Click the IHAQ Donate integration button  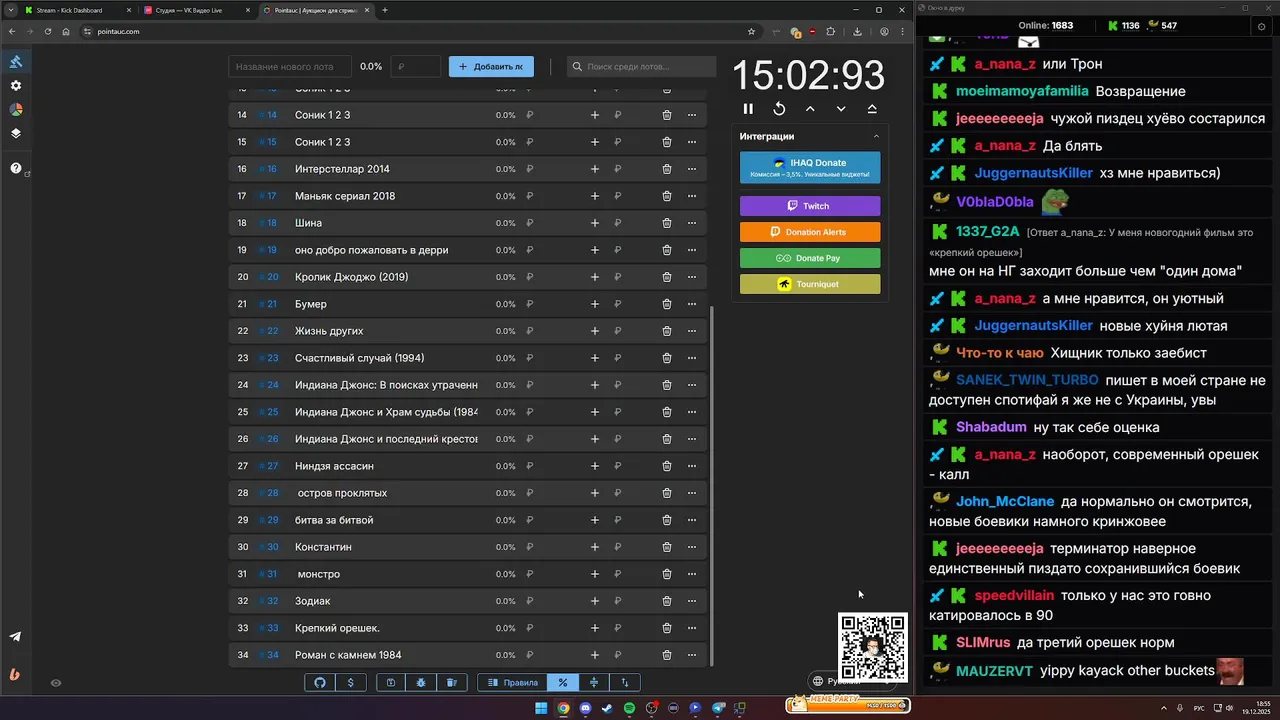810,168
